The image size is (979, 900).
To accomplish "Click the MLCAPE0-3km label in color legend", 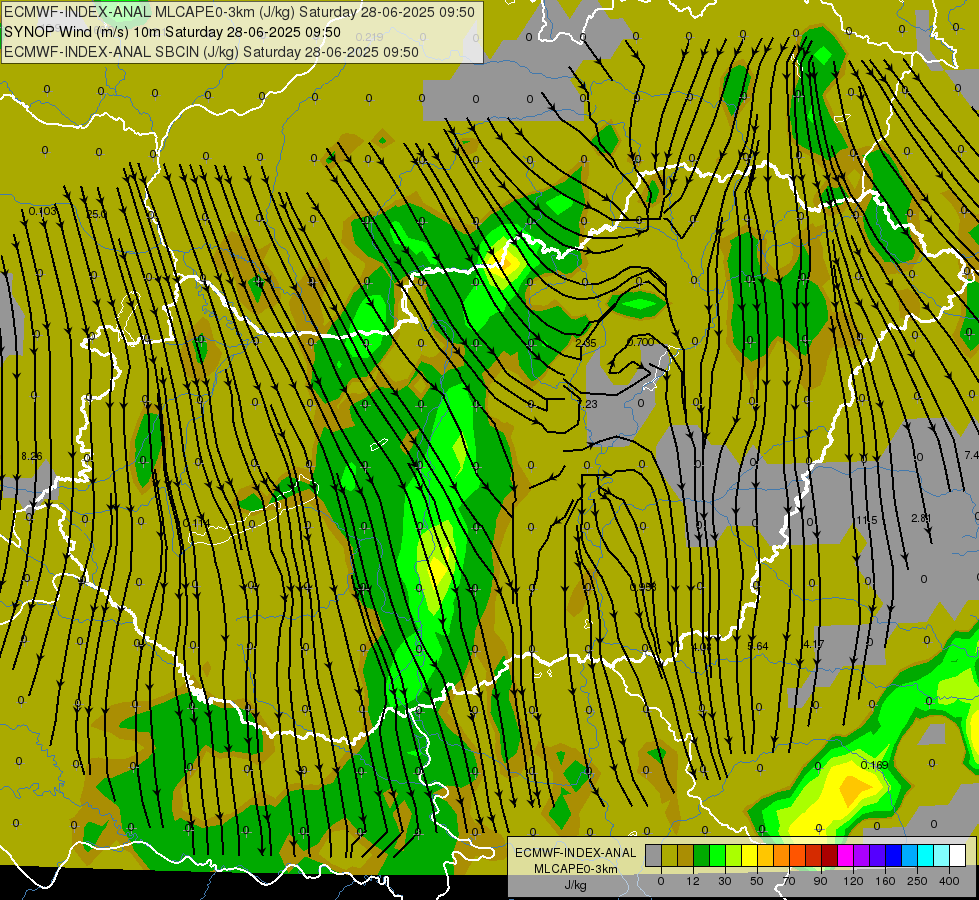I will click(576, 869).
